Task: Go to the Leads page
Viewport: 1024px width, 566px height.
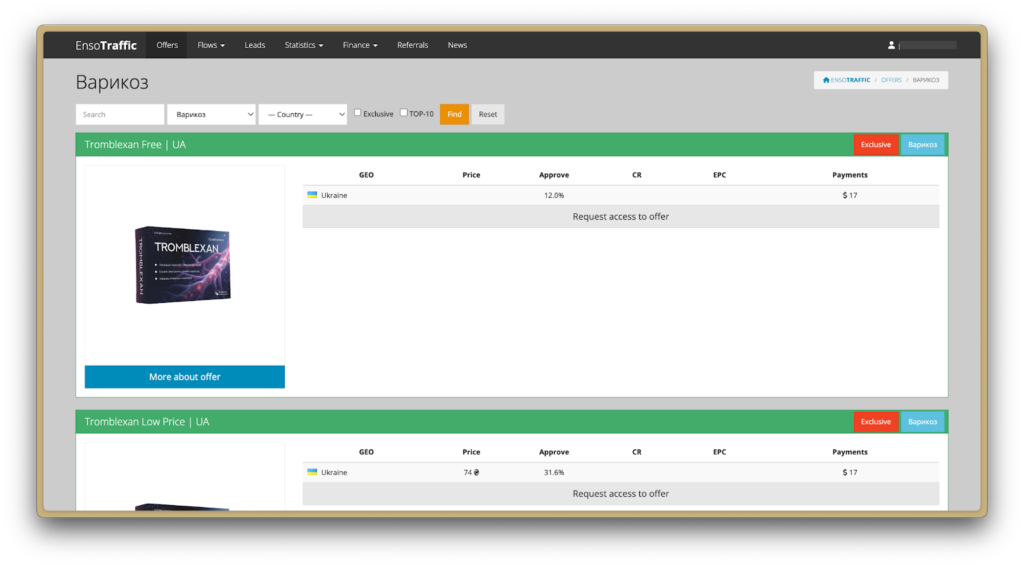Action: click(x=255, y=45)
